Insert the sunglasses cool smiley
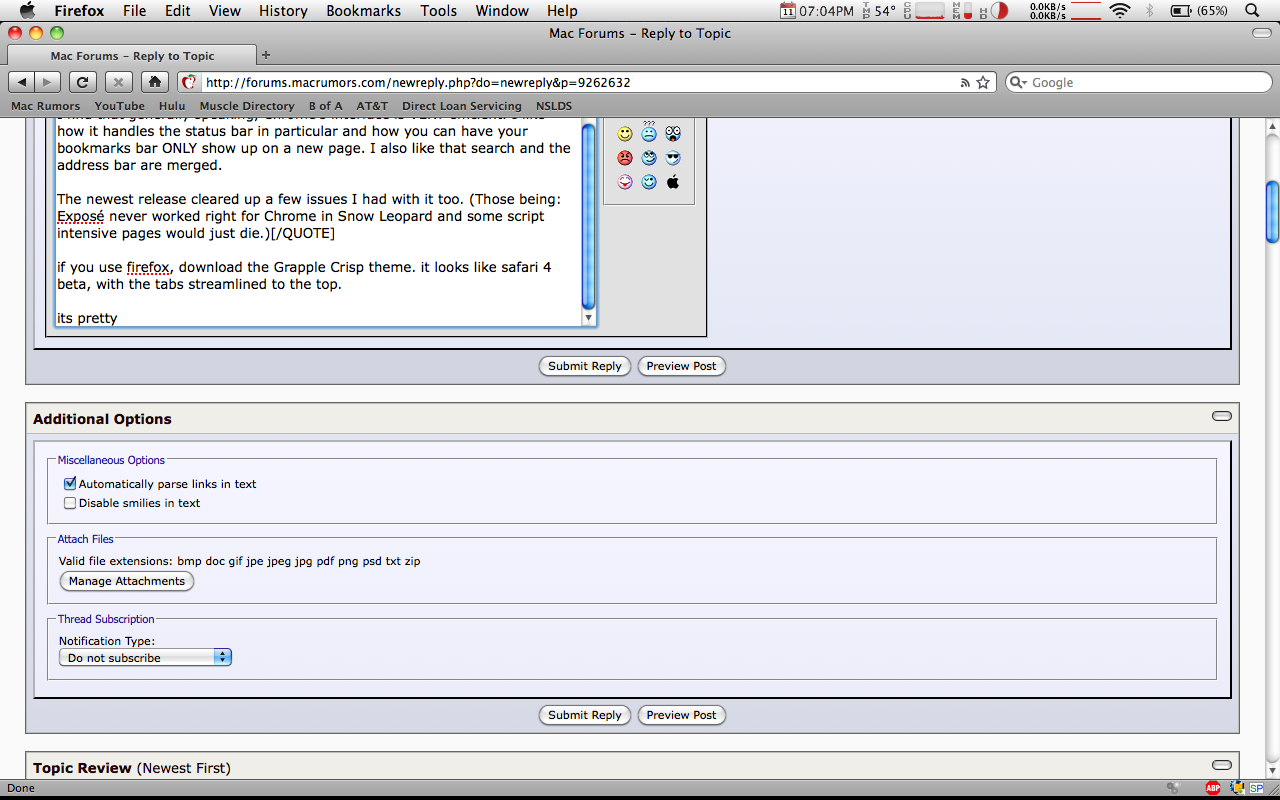 tap(673, 158)
